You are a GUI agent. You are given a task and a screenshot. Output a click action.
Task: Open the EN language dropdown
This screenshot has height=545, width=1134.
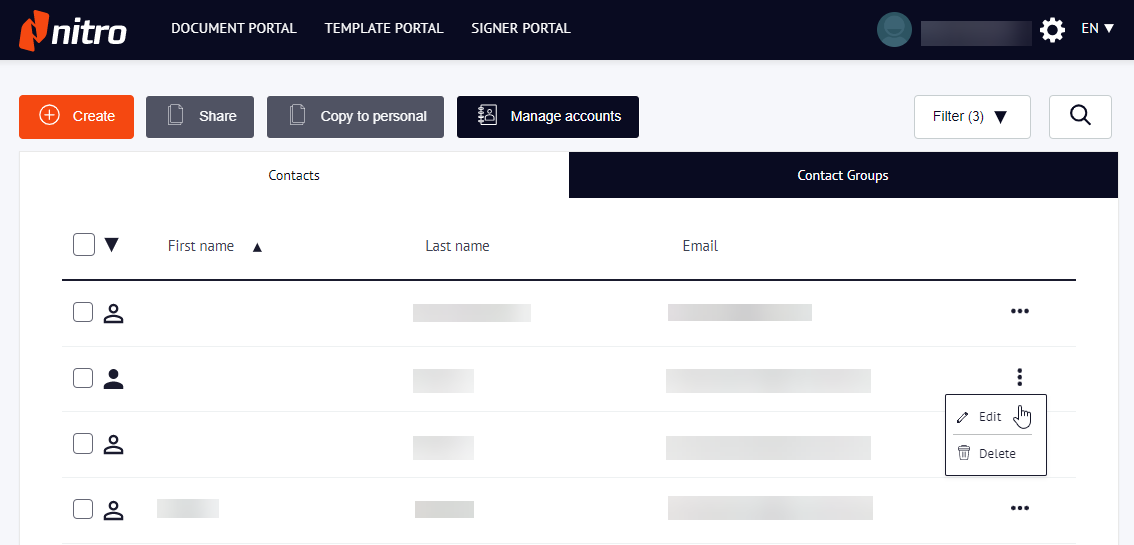pos(1097,29)
